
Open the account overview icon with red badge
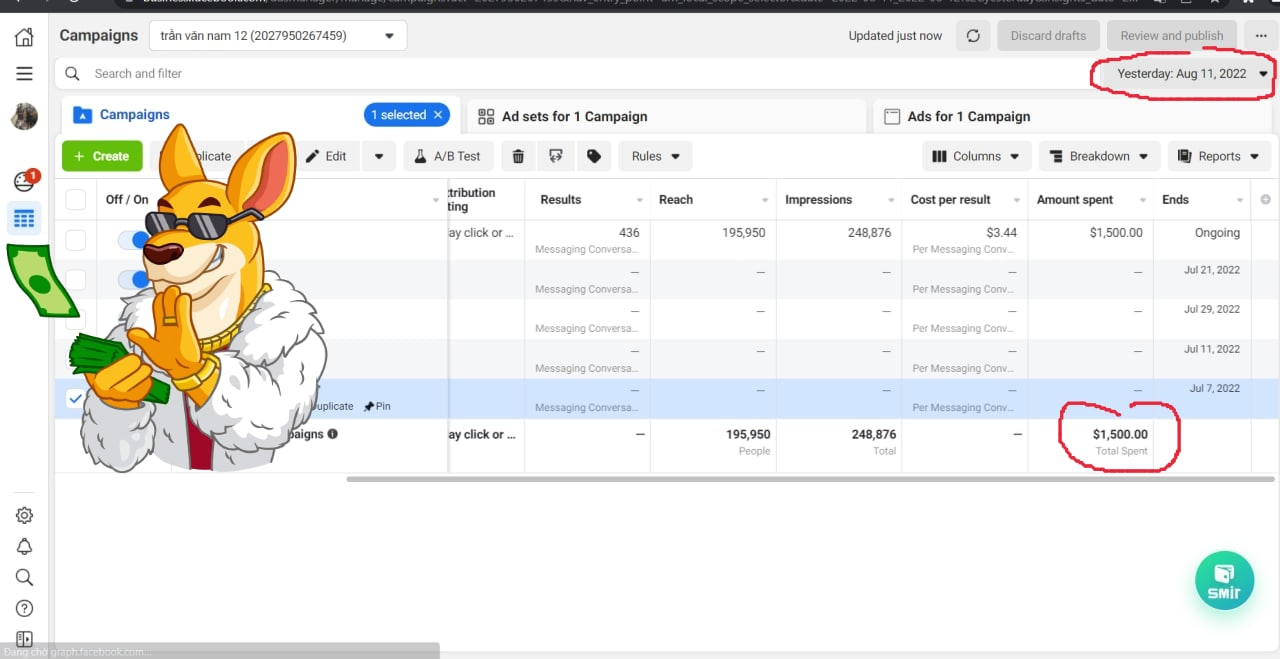point(24,181)
